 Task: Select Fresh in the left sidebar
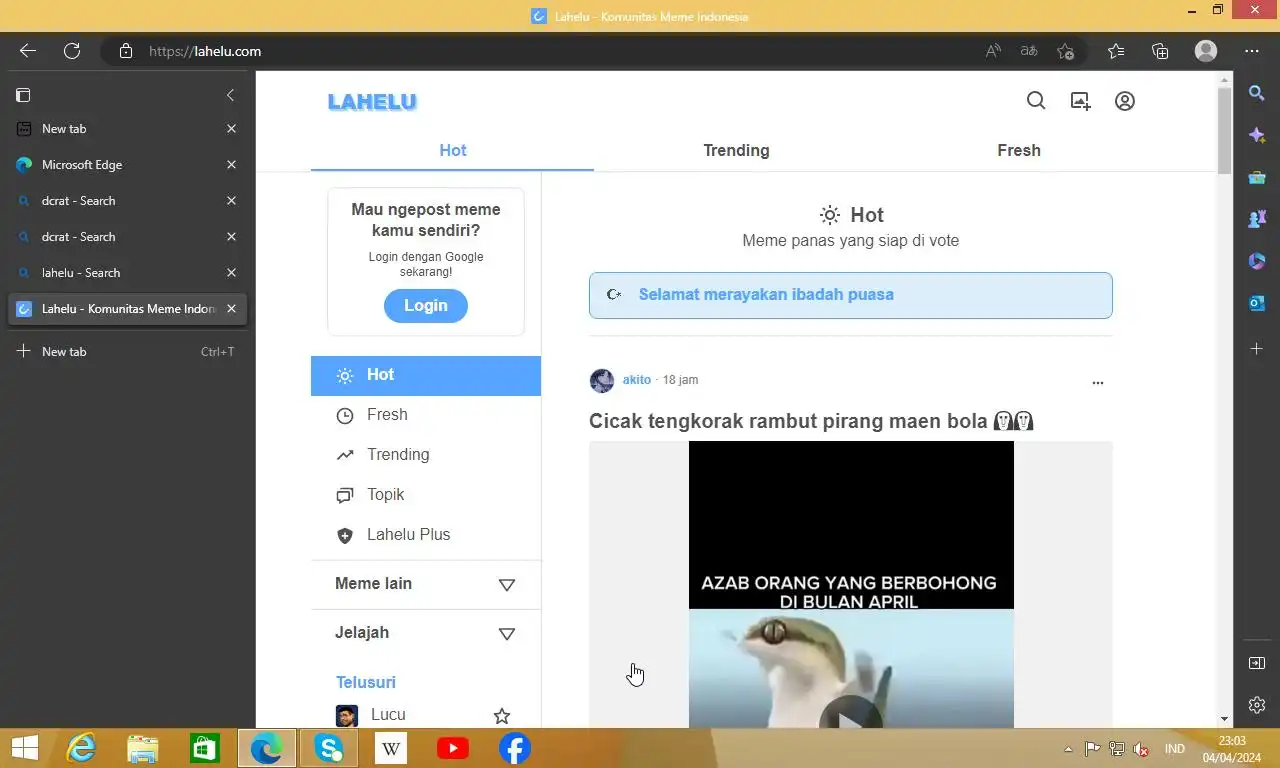pos(426,415)
